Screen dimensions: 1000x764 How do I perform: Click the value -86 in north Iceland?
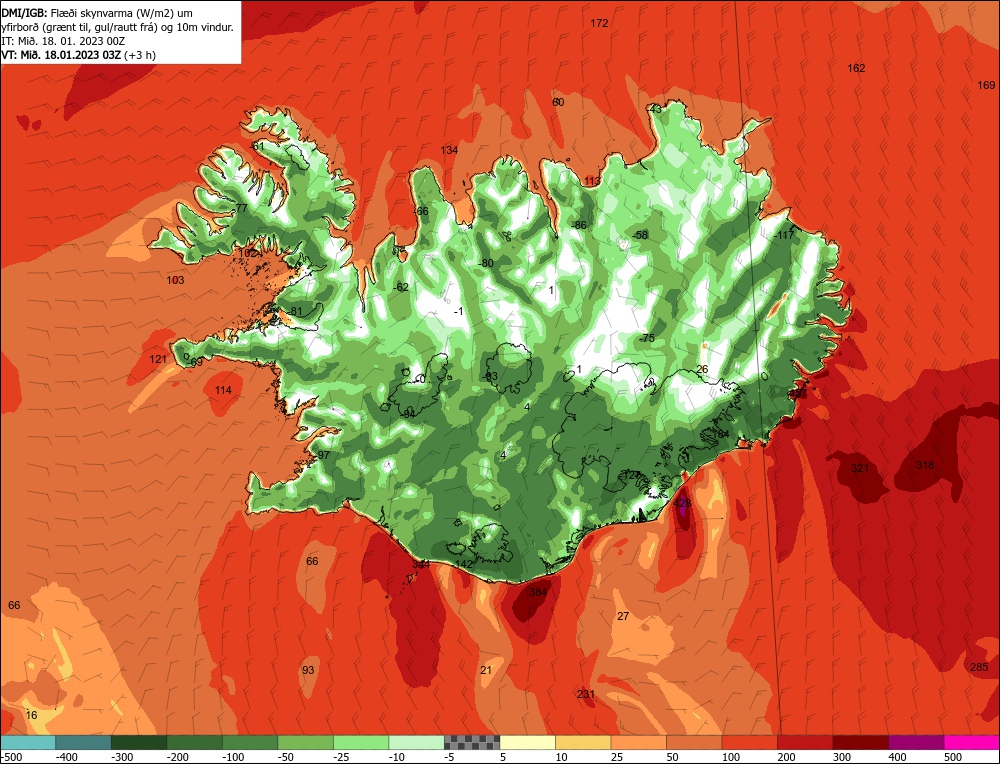click(578, 226)
